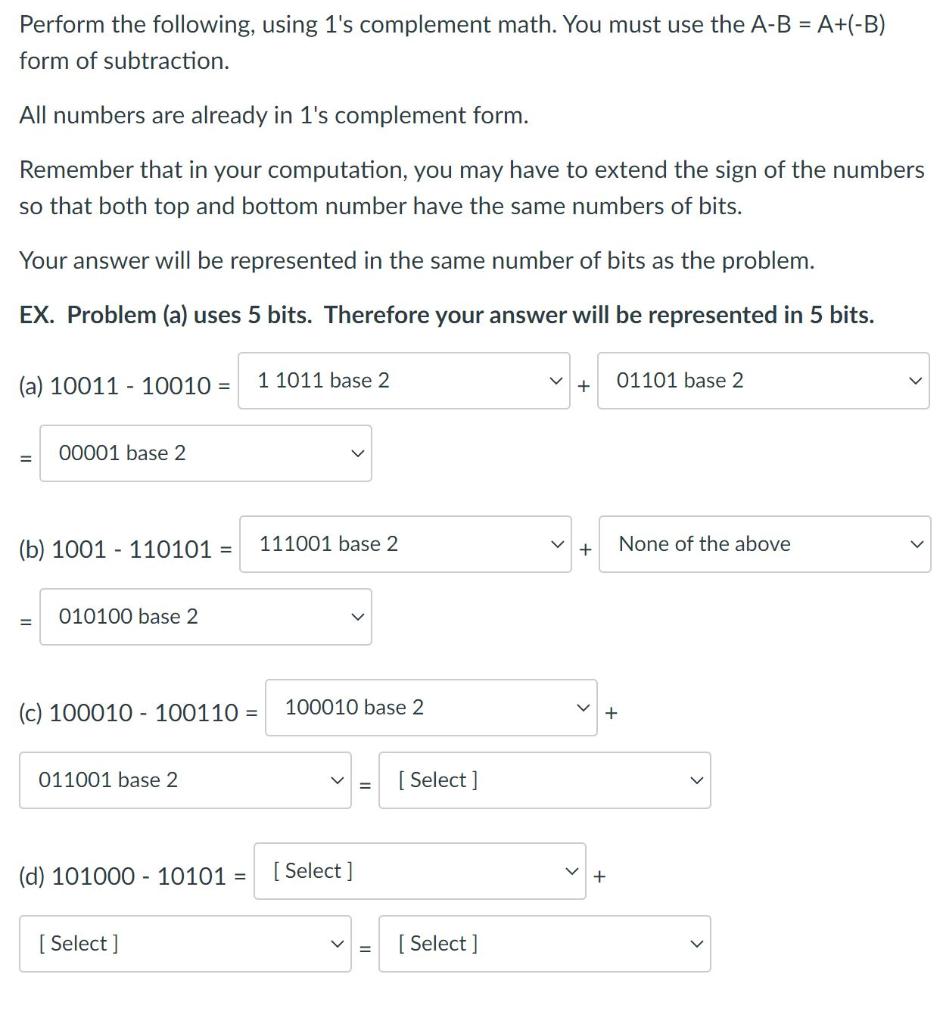Screen dimensions: 943x1024
Task: Expand the chevron beside '011001 base 2'
Action: [335, 779]
